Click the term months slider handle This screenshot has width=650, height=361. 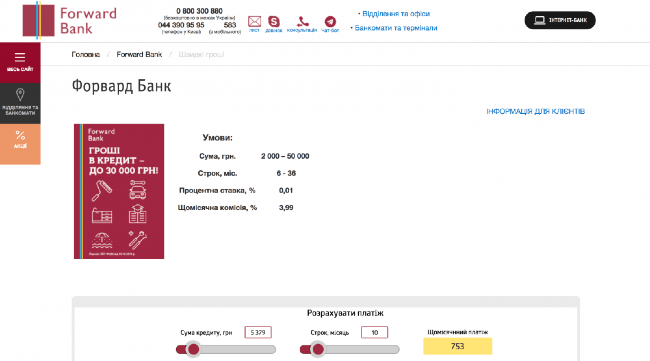pos(318,349)
